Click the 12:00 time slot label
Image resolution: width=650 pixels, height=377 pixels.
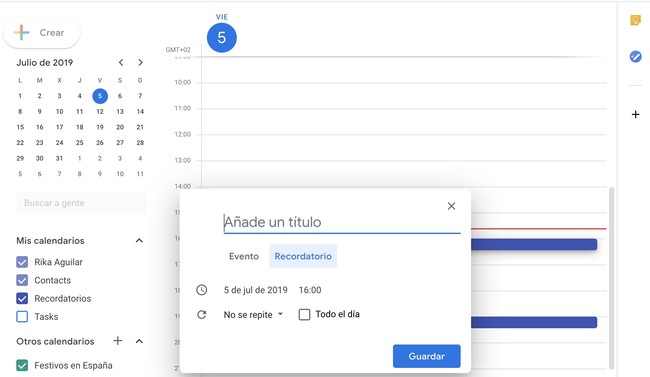pos(182,134)
